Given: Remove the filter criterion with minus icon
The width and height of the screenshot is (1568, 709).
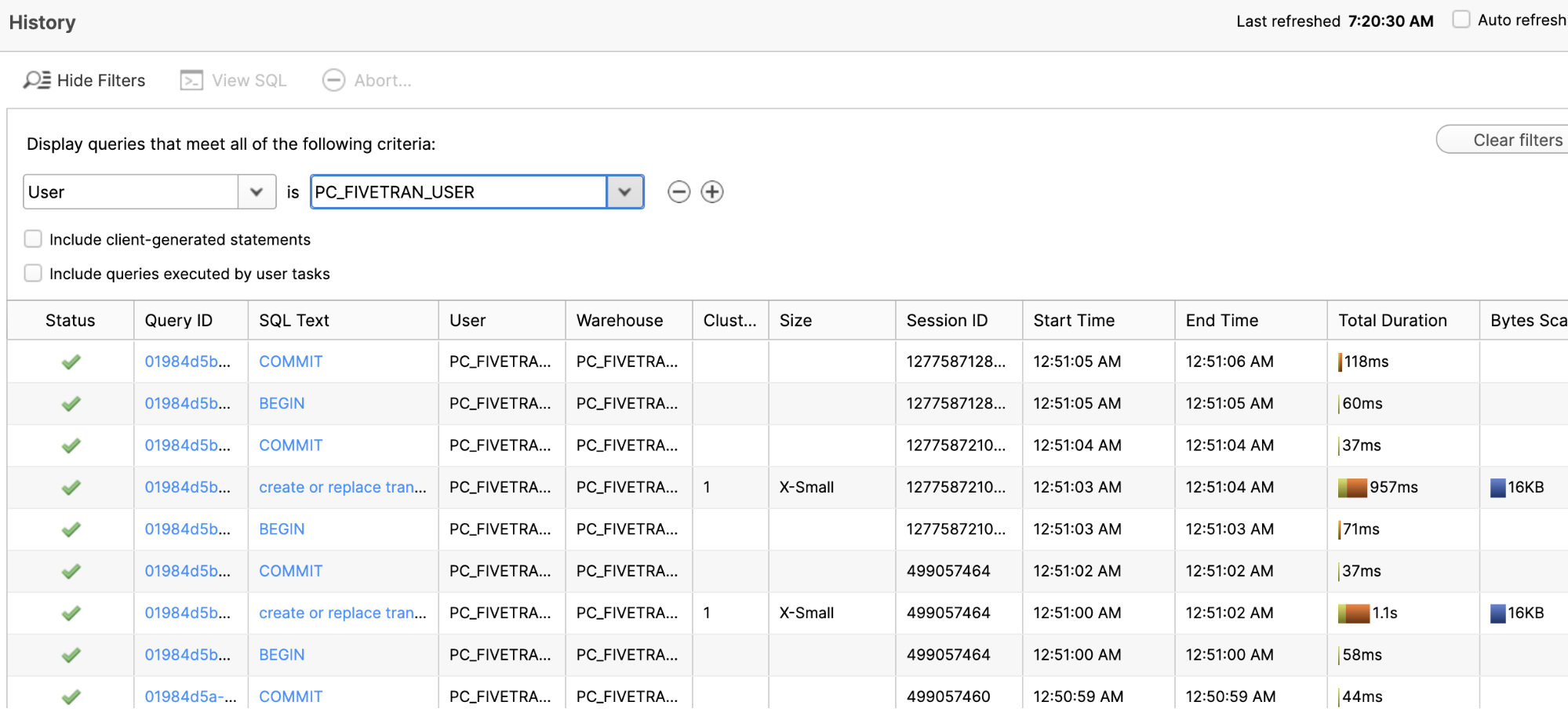Looking at the screenshot, I should (x=678, y=192).
